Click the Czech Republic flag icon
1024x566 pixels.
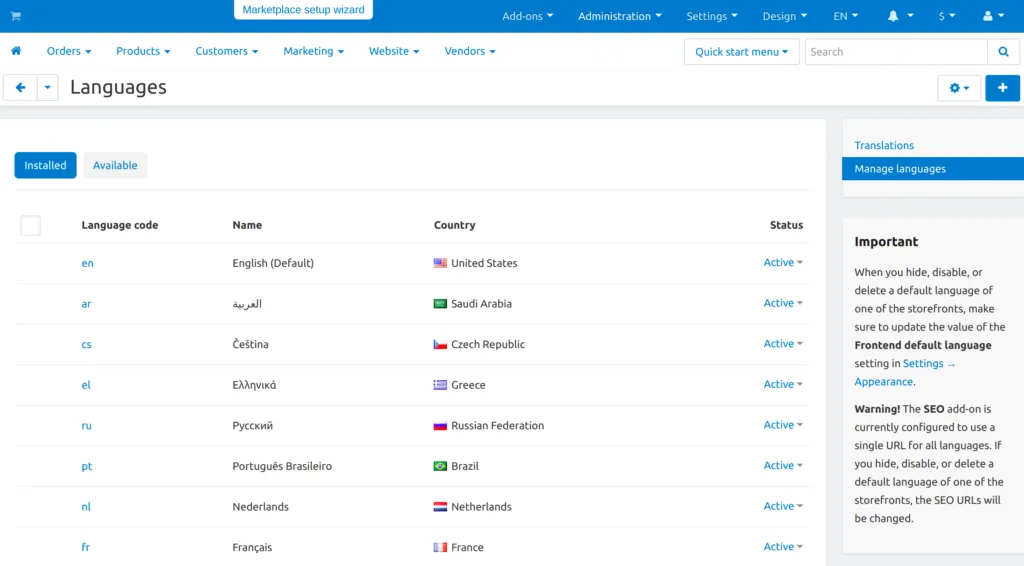[440, 344]
